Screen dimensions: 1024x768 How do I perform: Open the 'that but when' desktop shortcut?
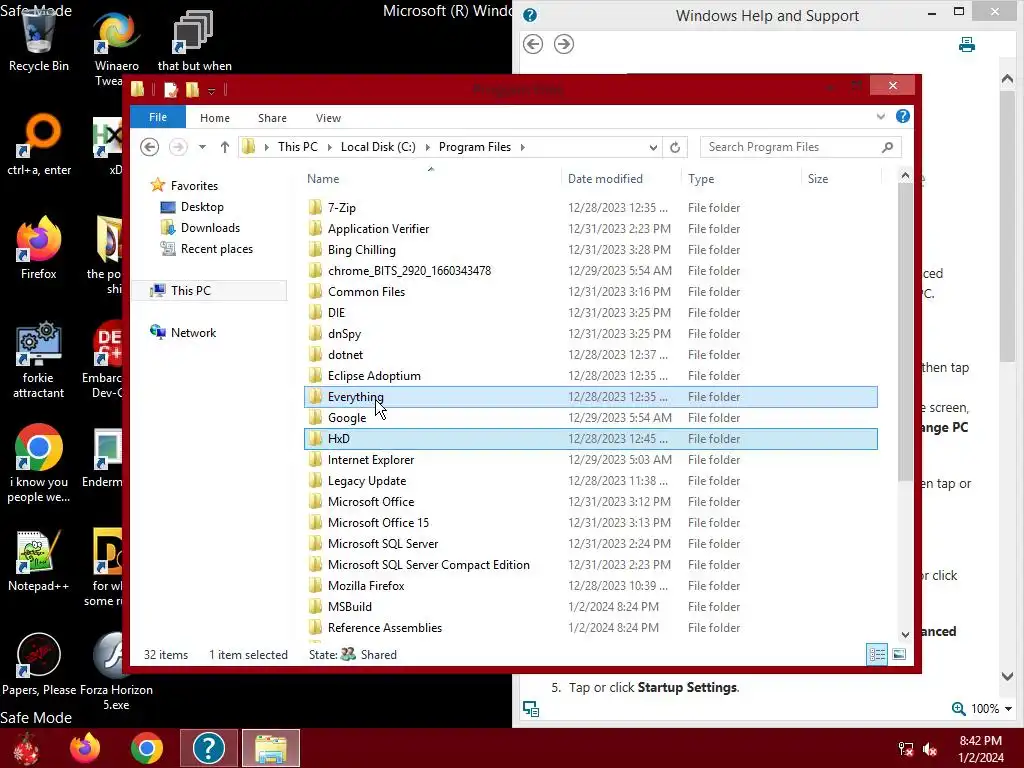click(x=194, y=39)
